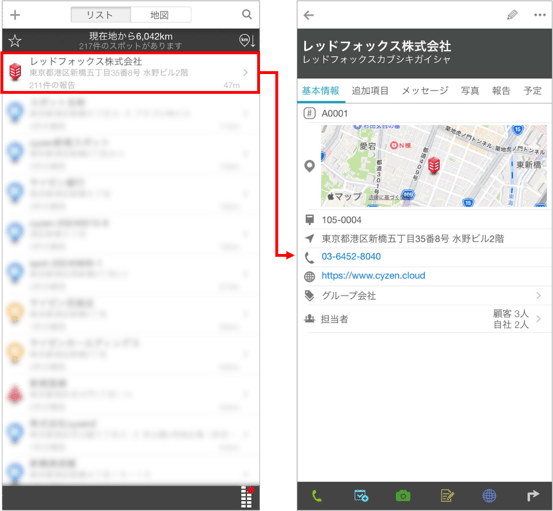
Task: Tap the plus icon to add spot
Action: [15, 15]
